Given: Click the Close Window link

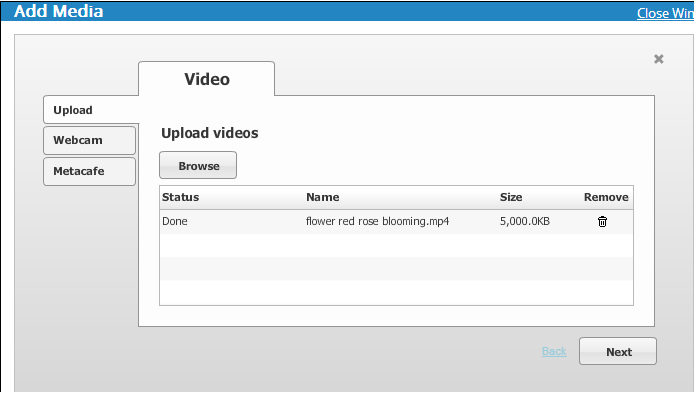Looking at the screenshot, I should [x=666, y=14].
